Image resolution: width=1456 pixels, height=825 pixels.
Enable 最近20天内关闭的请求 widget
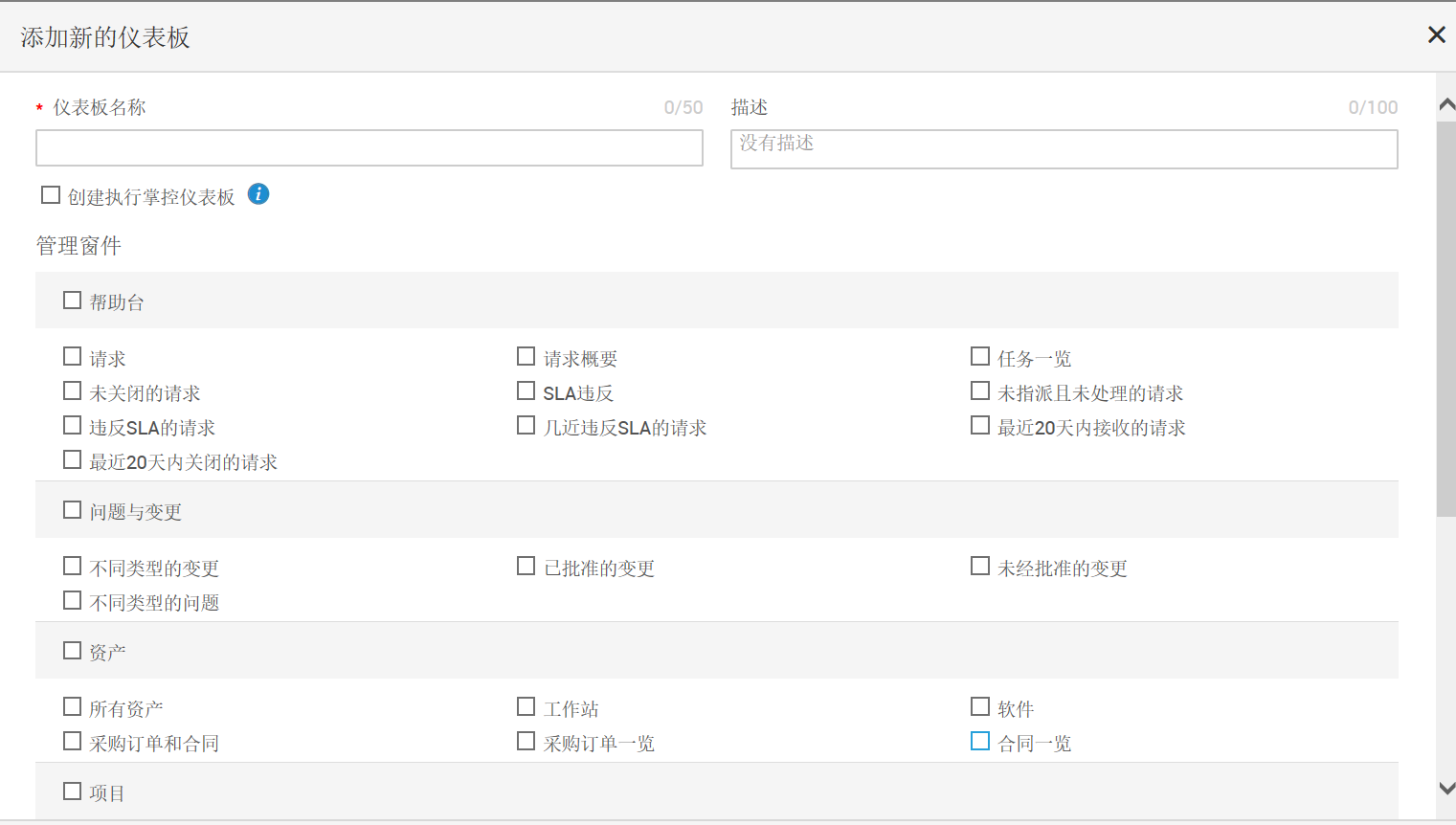click(x=72, y=460)
